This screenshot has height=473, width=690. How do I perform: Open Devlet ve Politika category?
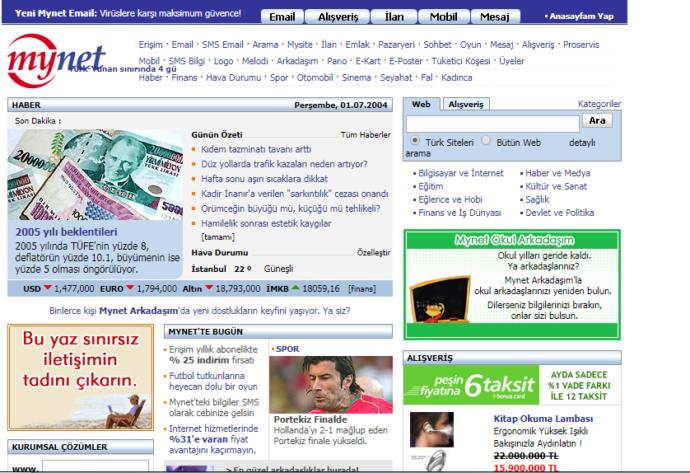(x=559, y=213)
